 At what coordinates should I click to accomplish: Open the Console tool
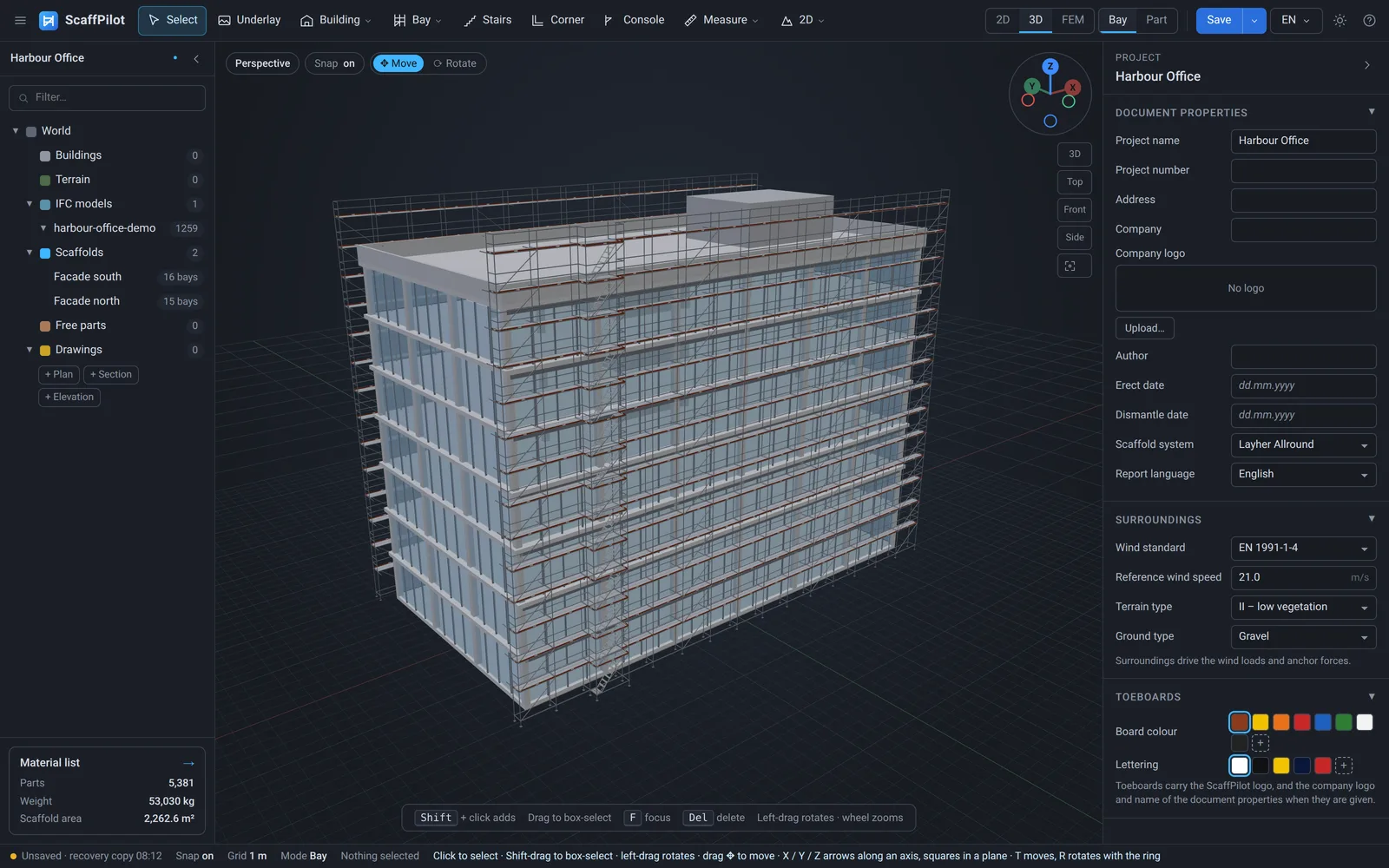point(633,20)
